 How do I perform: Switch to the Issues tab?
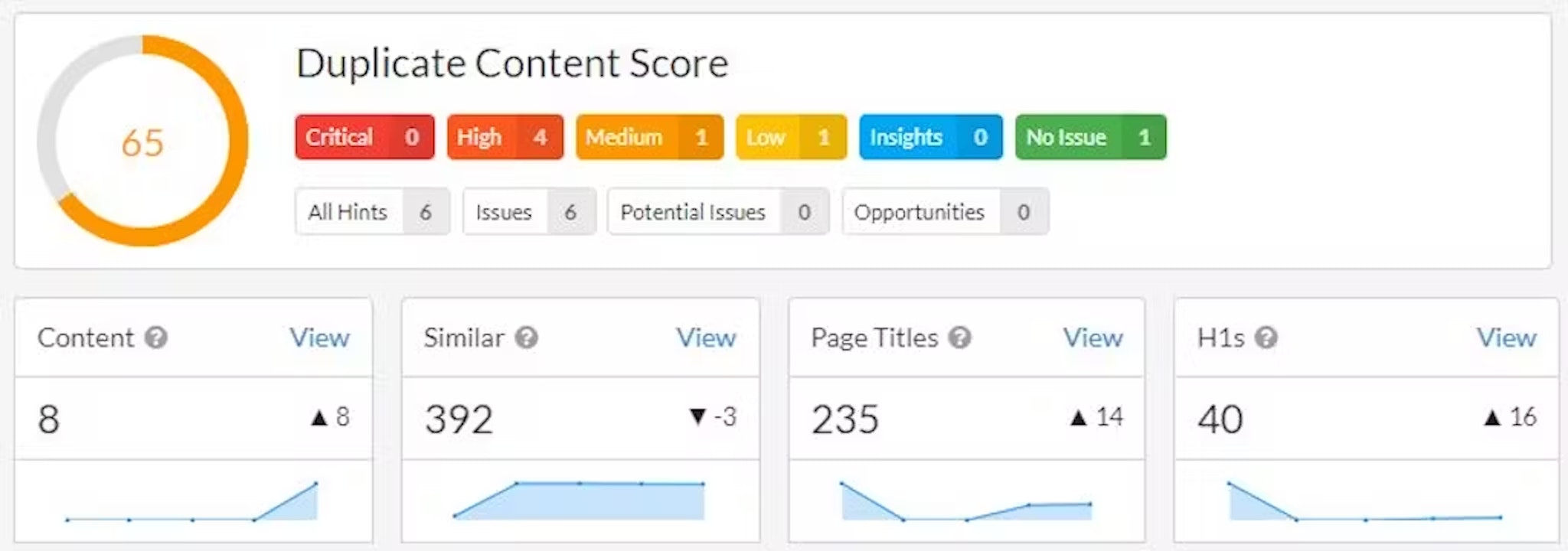528,212
